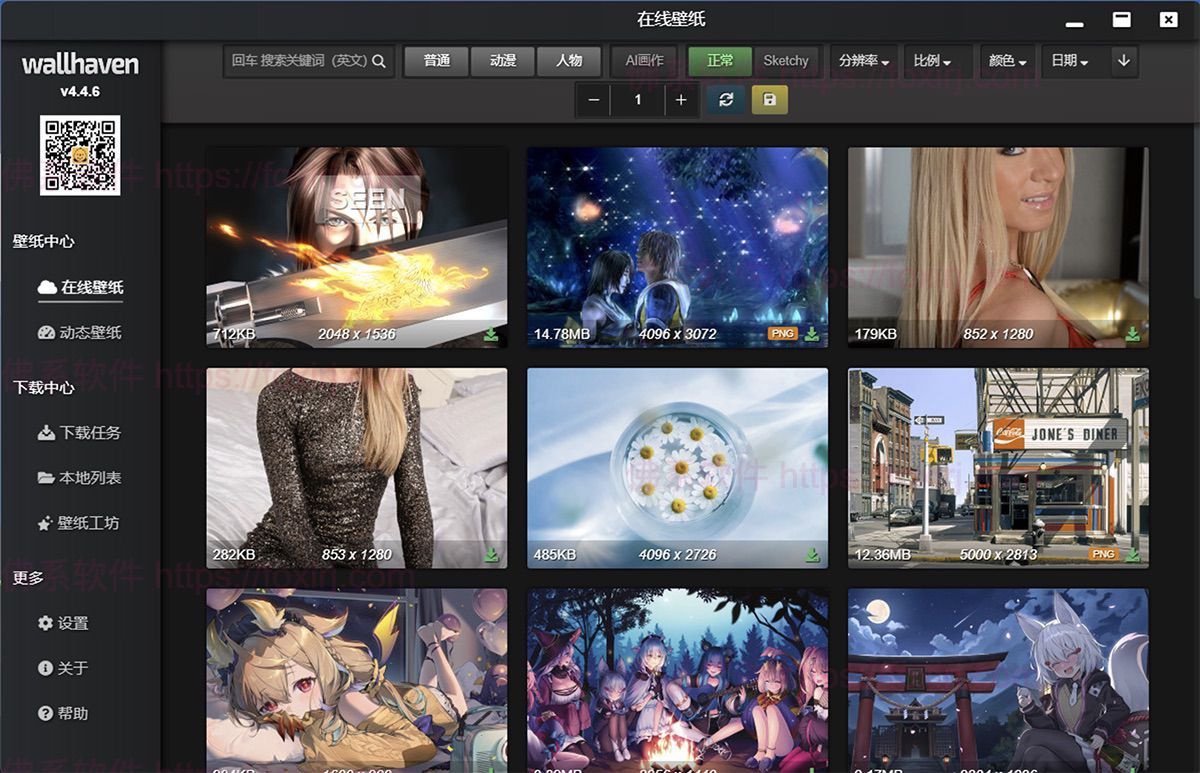The image size is (1200, 773).
Task: Toggle the 人物 category filter
Action: tap(569, 61)
